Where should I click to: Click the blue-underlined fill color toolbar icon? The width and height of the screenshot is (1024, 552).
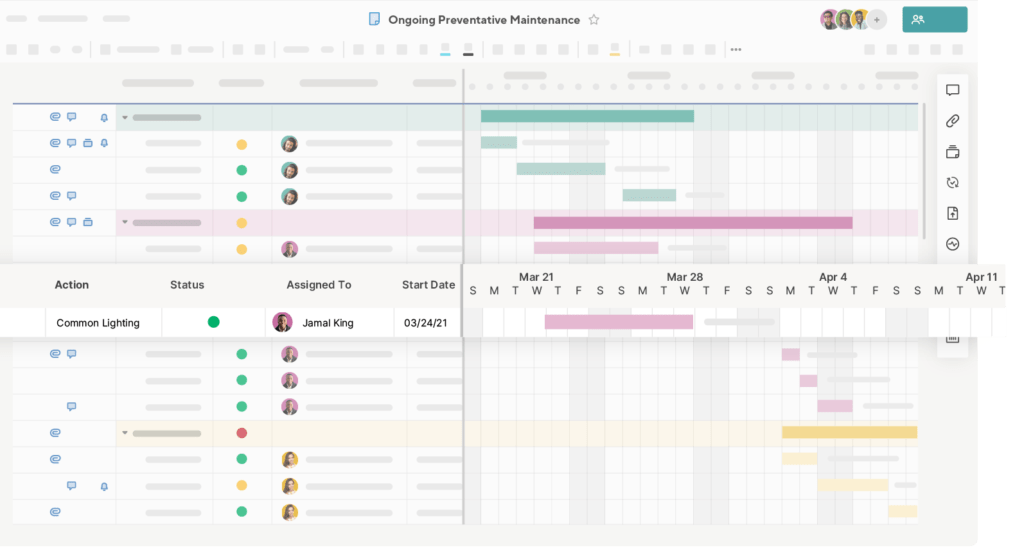tap(445, 50)
